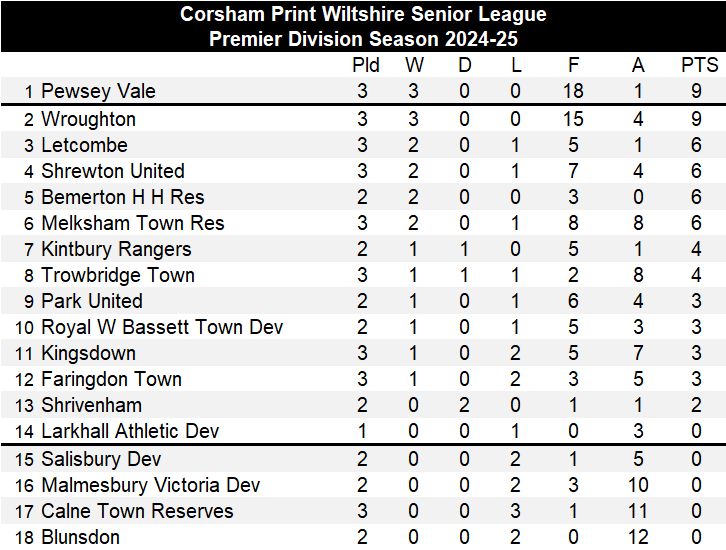
Task: Select the F column header
Action: pos(573,66)
